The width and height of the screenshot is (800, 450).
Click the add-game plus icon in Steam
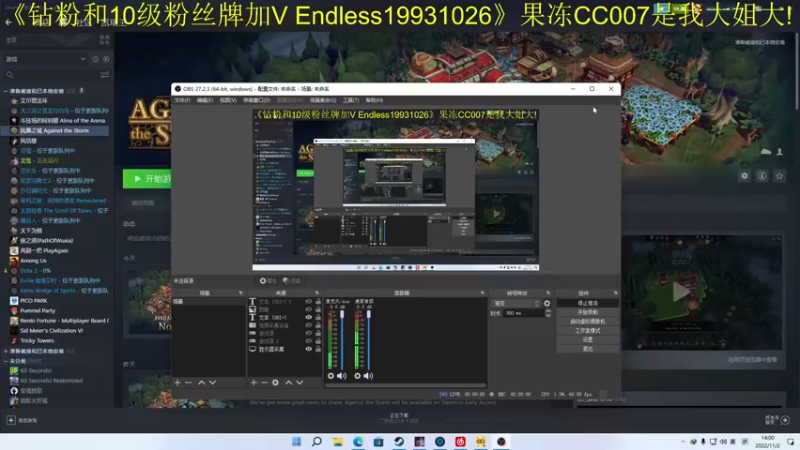point(11,420)
